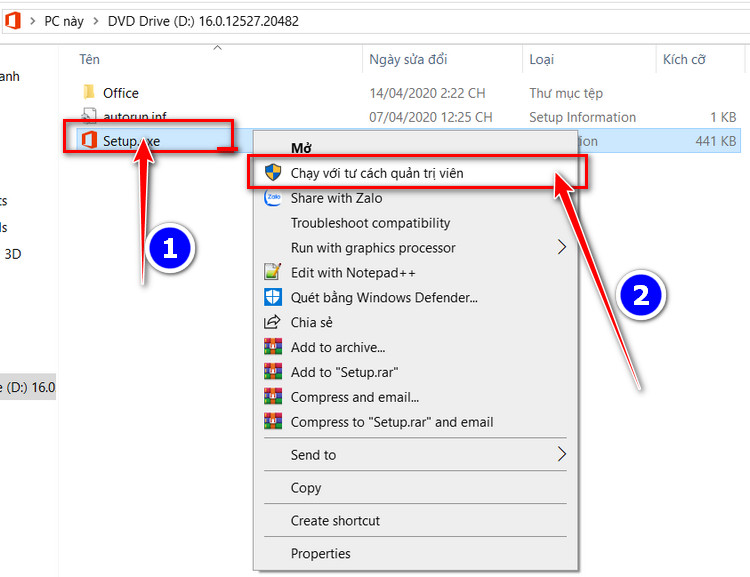
Task: Click the Setup.exe Office icon
Action: coord(89,140)
